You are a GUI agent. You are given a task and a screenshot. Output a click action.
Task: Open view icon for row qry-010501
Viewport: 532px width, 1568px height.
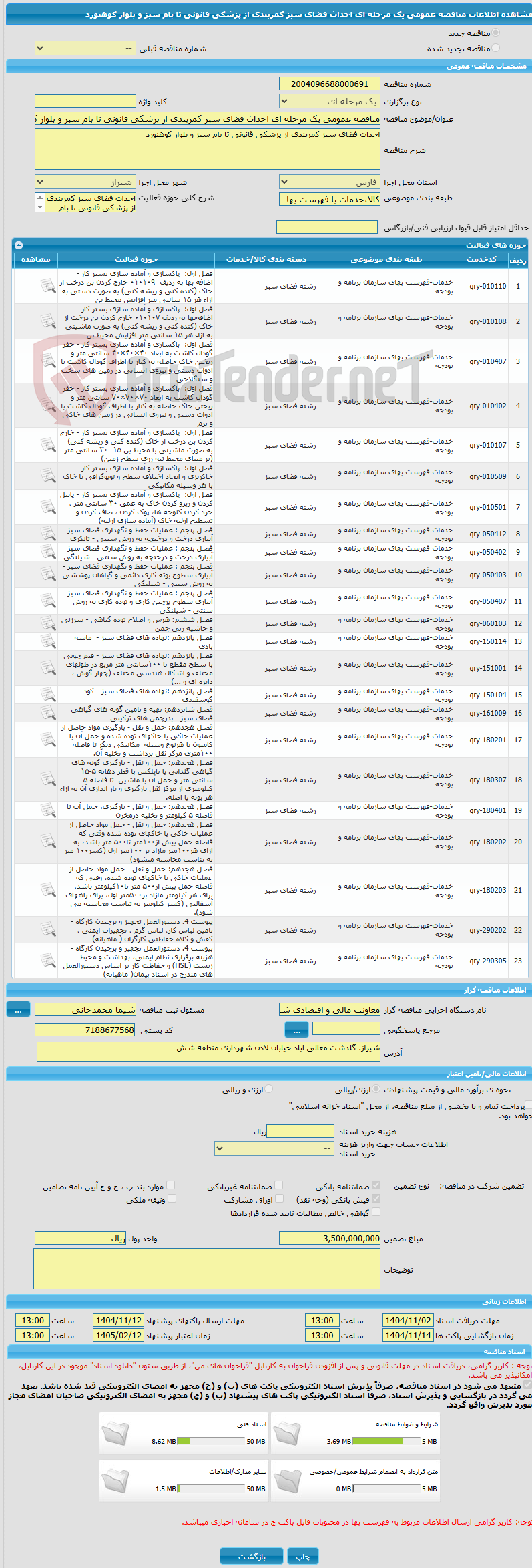47,508
